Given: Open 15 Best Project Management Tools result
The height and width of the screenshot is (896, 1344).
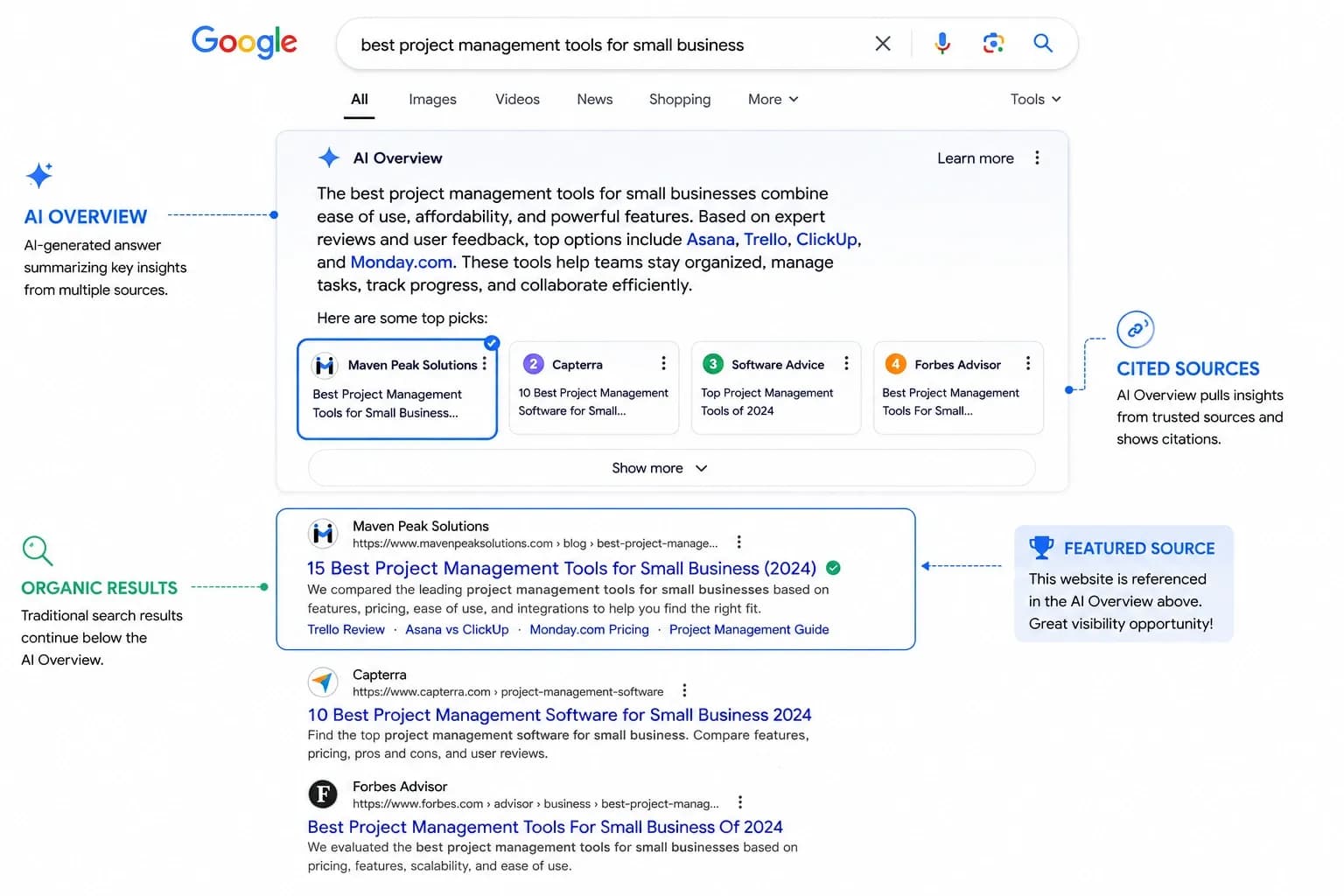Looking at the screenshot, I should click(562, 568).
